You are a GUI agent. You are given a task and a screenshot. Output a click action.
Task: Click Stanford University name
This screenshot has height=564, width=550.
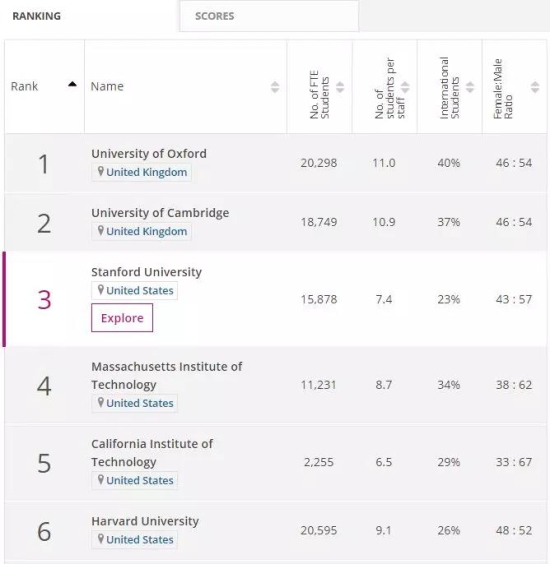pos(146,272)
